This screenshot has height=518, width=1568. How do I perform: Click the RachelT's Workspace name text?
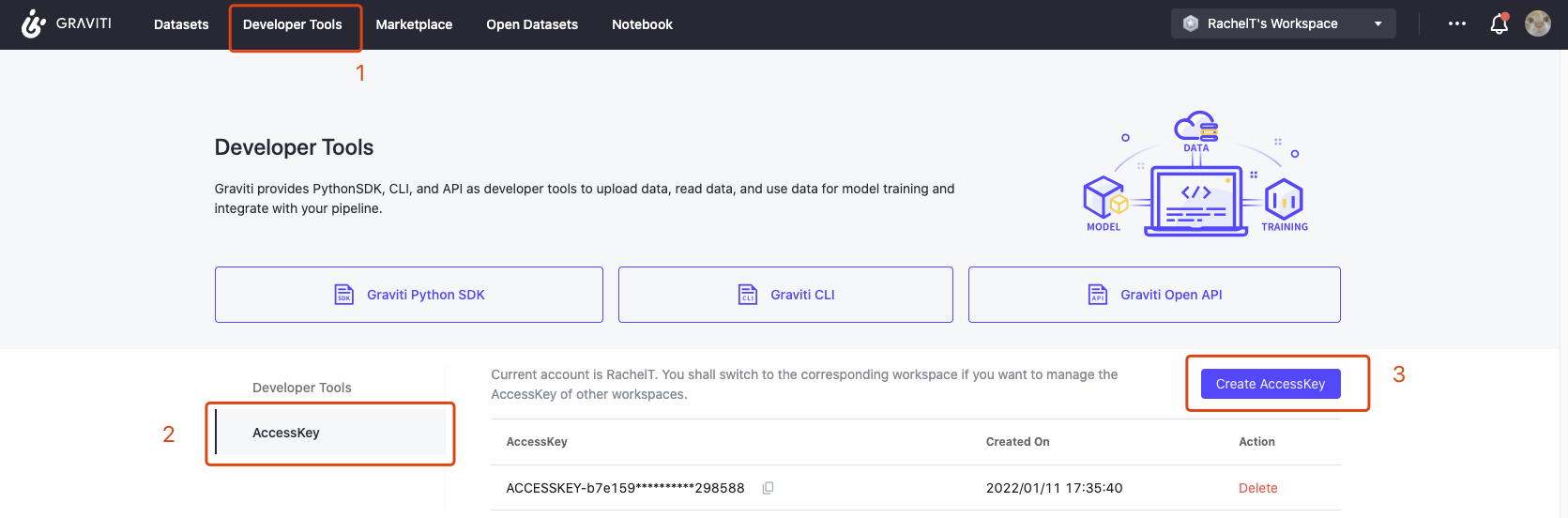1272,23
